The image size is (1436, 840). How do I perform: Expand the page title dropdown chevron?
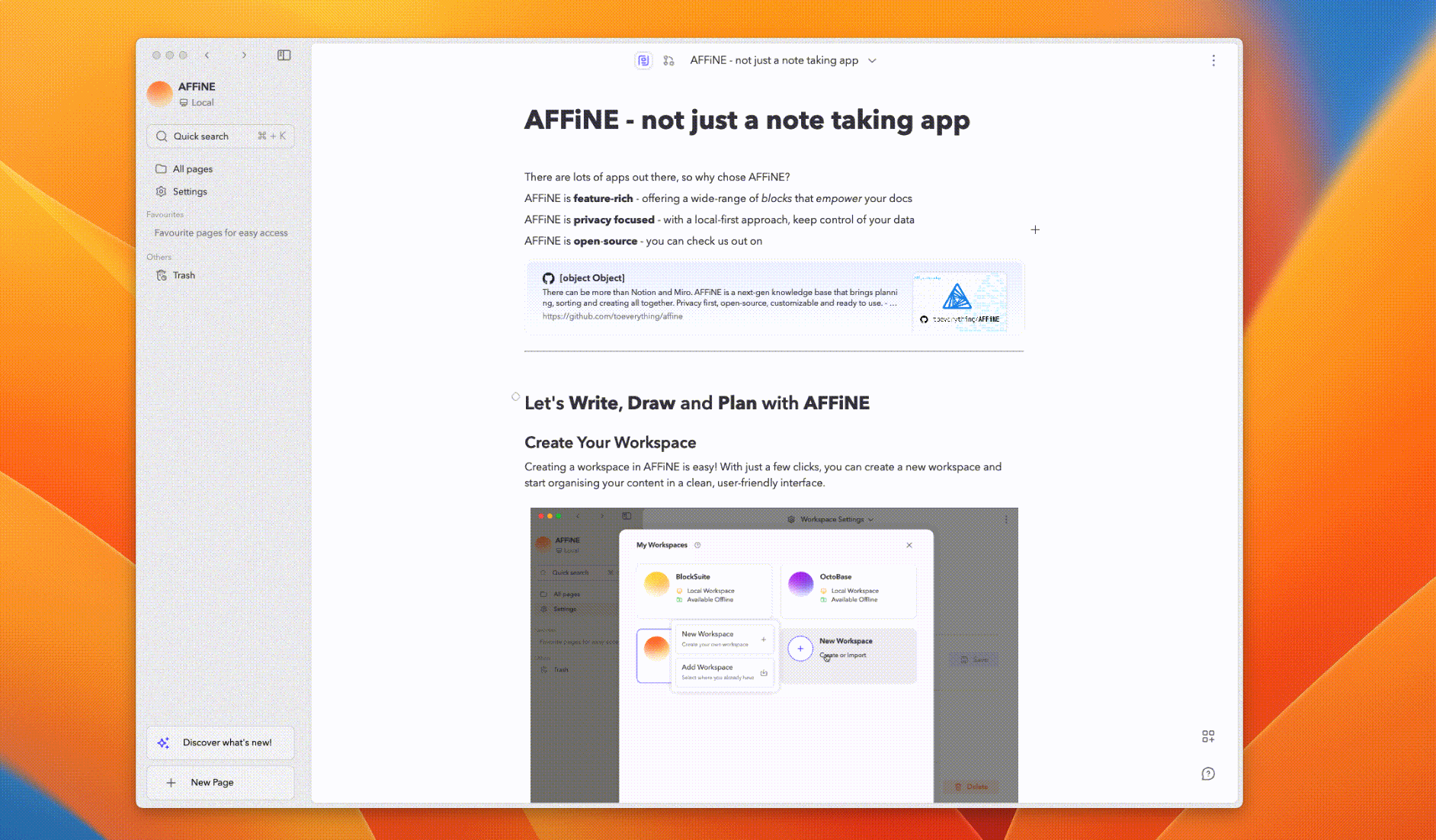click(872, 60)
